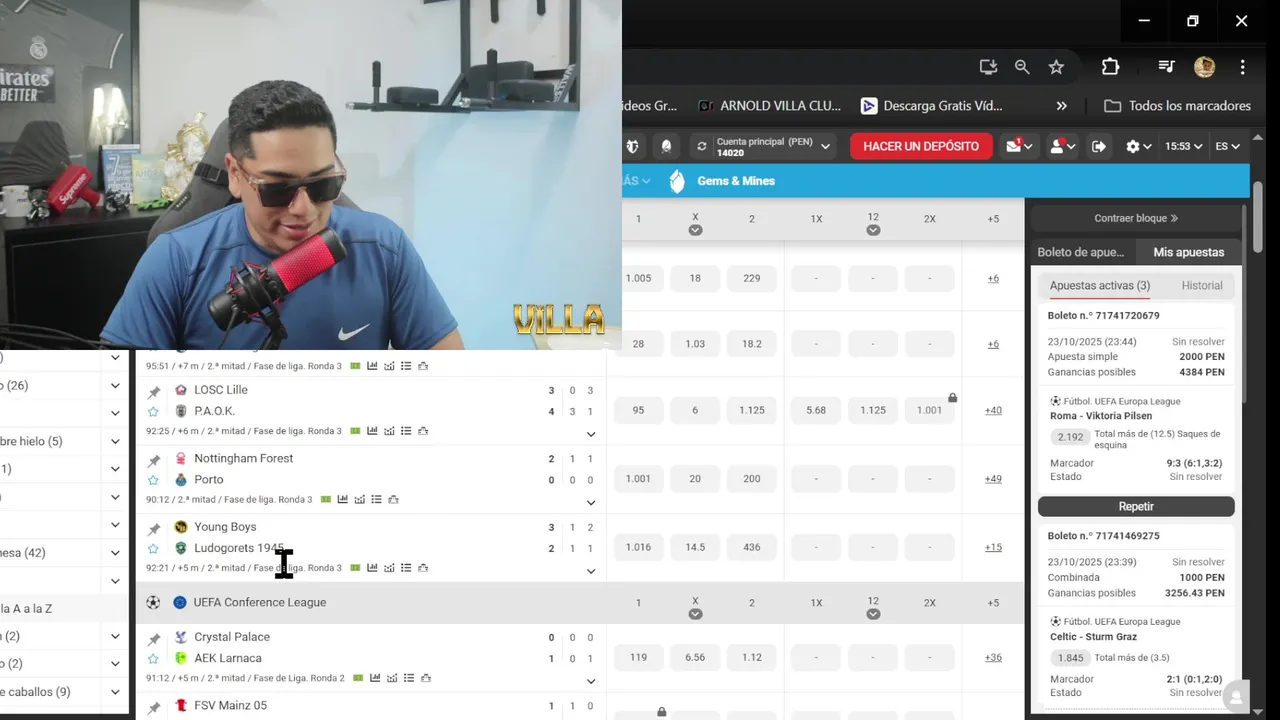Select the Apuestas activas (3) tab

(x=1099, y=285)
